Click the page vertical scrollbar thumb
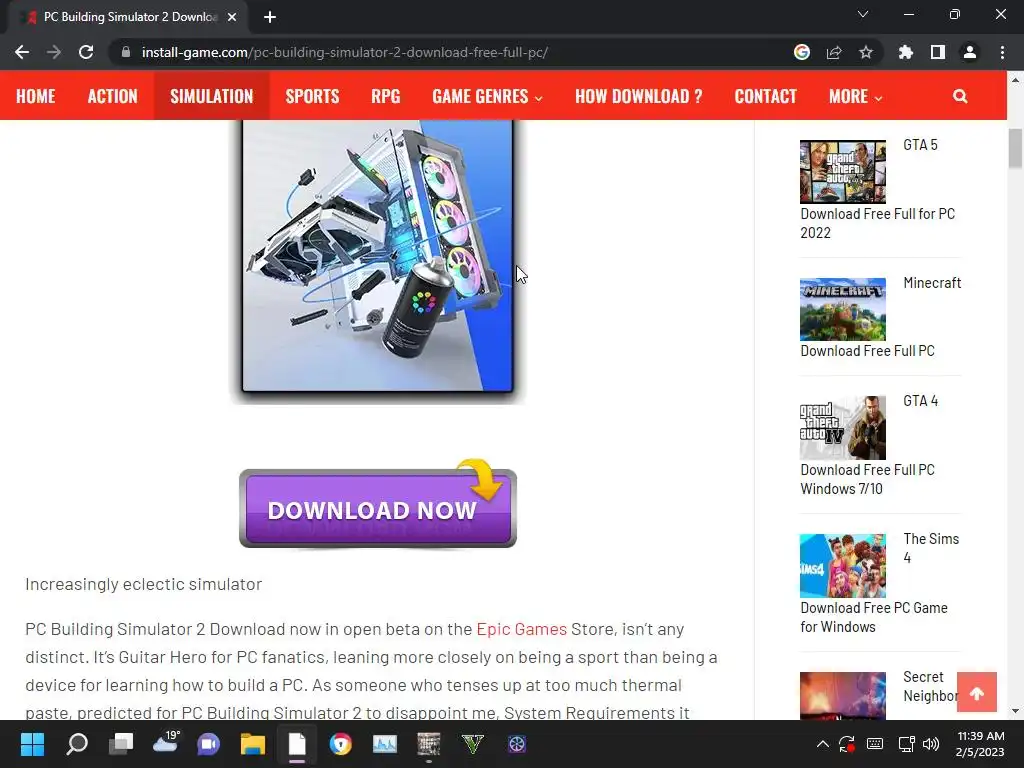The image size is (1024, 768). click(1015, 148)
